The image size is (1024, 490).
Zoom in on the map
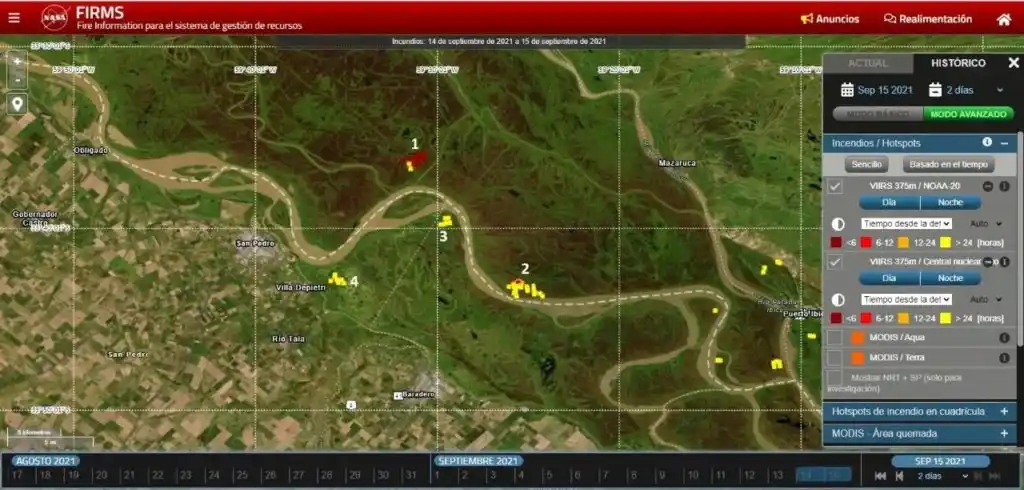click(x=17, y=61)
